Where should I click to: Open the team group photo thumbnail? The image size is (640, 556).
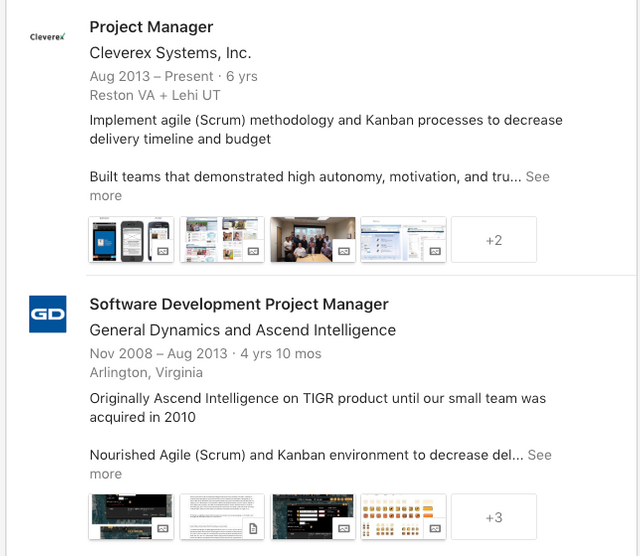[x=313, y=240]
